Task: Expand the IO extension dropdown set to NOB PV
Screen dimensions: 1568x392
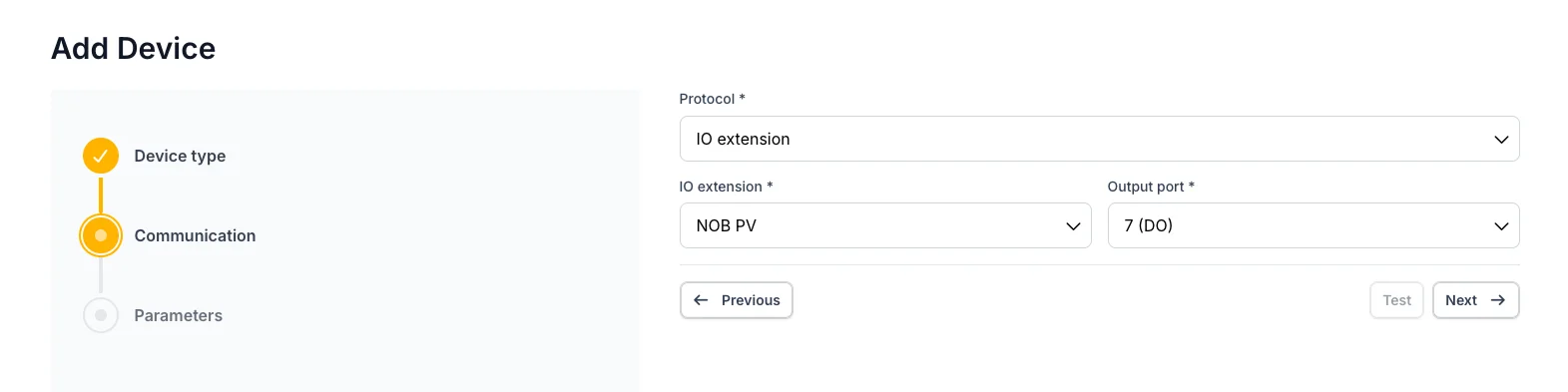Action: [885, 225]
